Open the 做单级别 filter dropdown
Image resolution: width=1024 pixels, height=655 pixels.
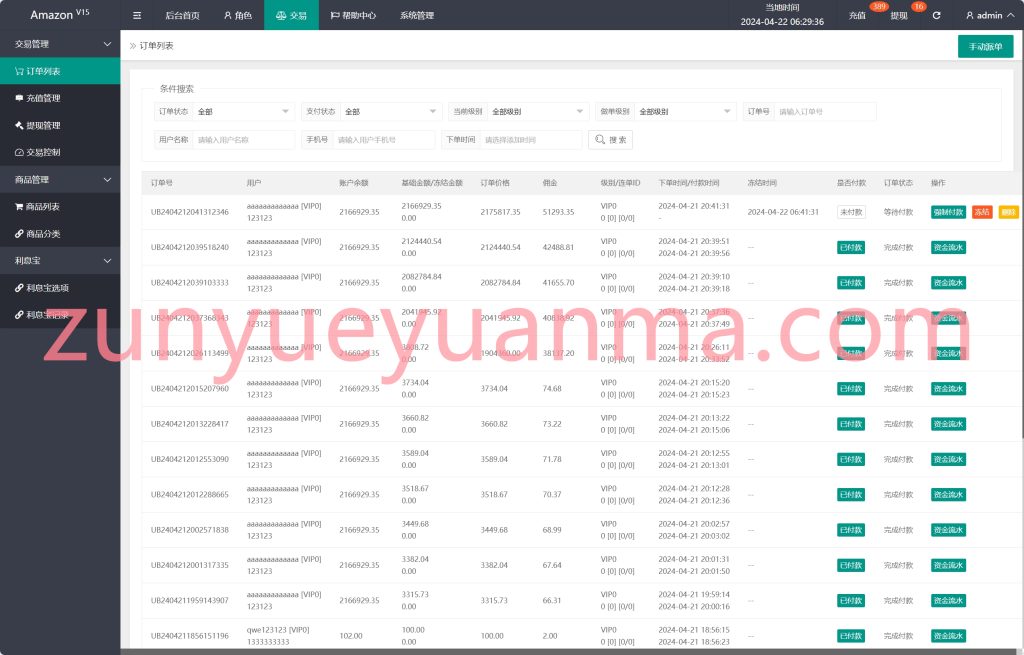point(684,112)
